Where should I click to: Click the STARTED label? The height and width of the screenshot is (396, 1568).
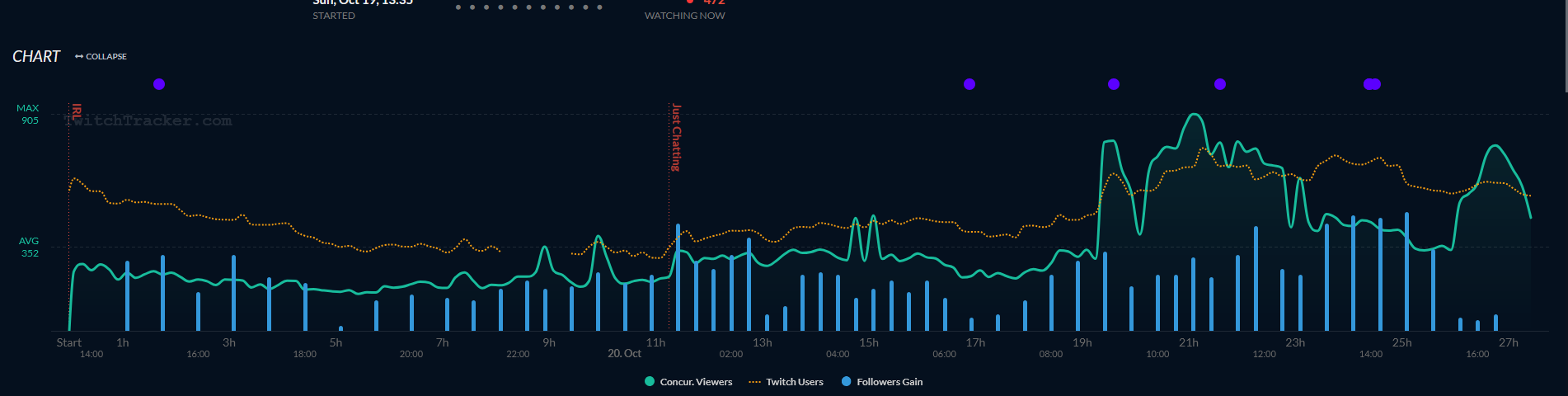pos(334,16)
